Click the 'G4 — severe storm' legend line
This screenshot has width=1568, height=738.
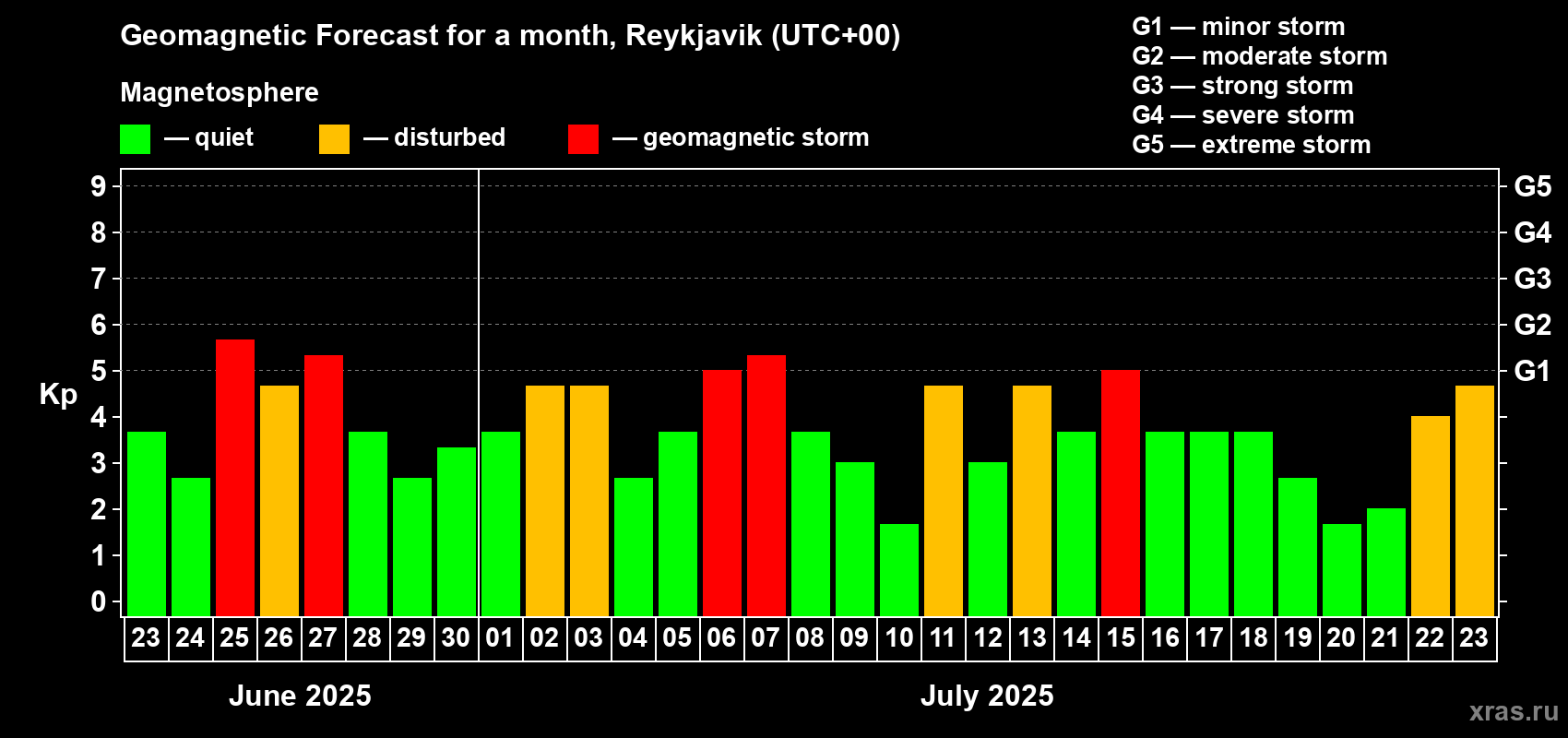(x=1243, y=115)
